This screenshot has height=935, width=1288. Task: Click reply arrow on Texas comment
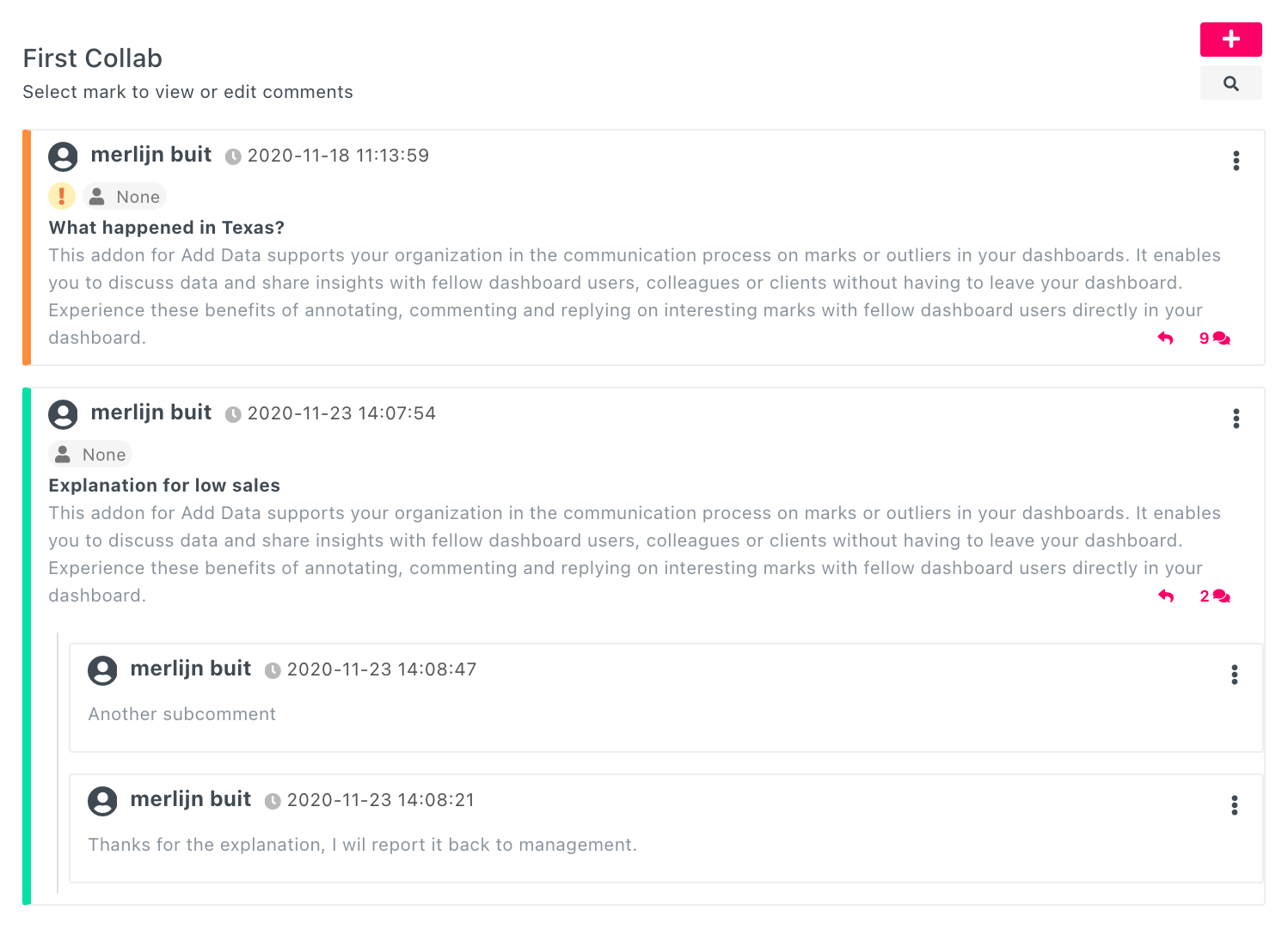click(x=1165, y=339)
